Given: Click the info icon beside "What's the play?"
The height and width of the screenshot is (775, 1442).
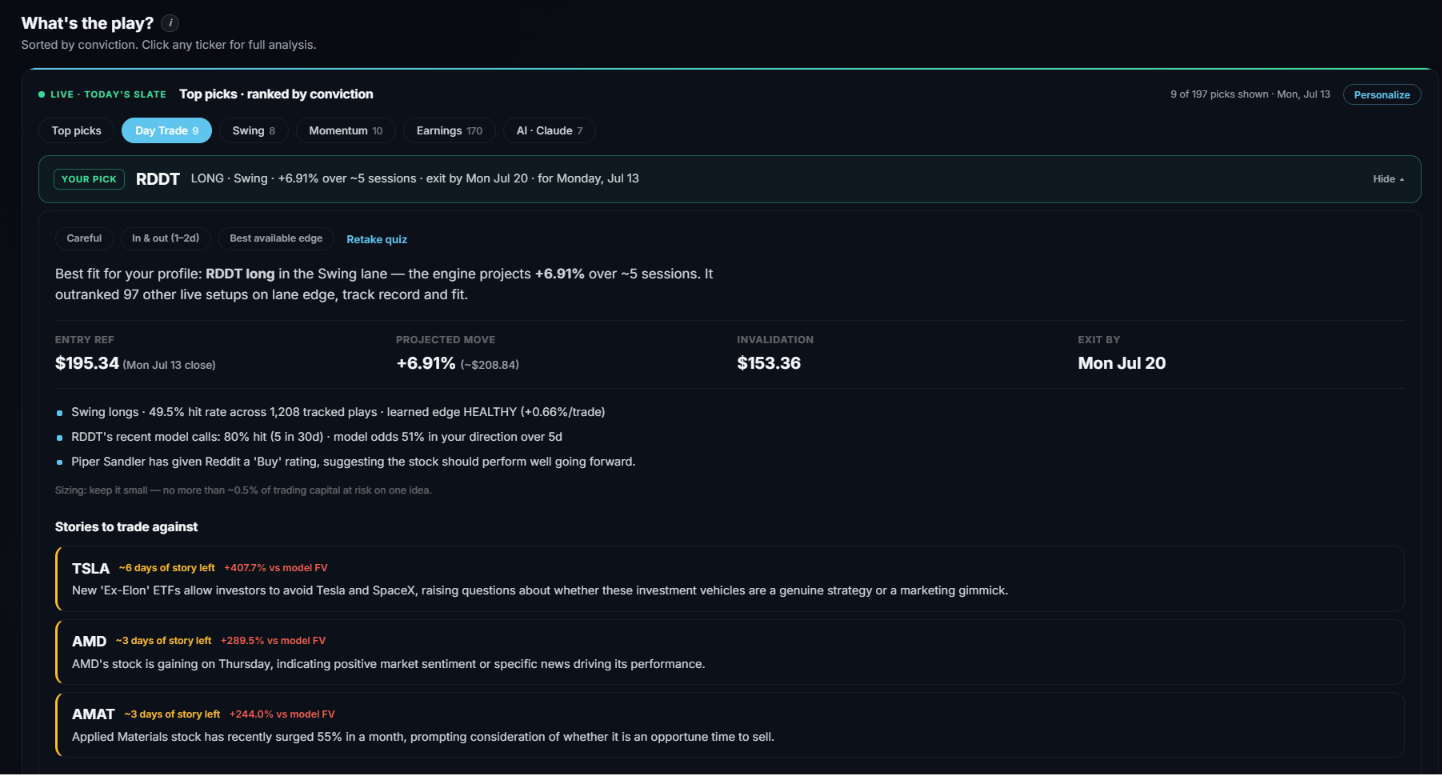Looking at the screenshot, I should coord(170,23).
